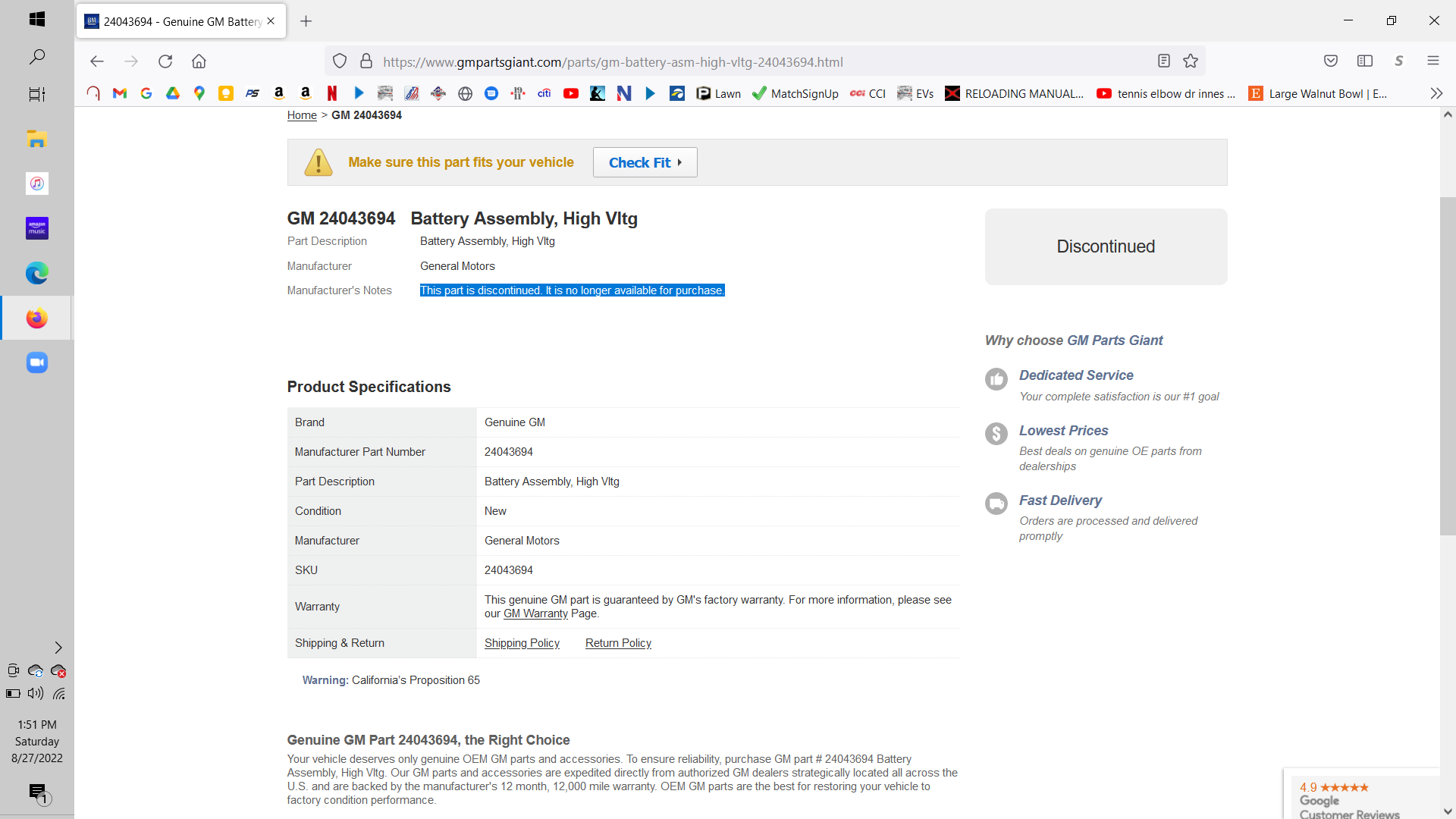Open iTunes from the taskbar
Image resolution: width=1456 pixels, height=819 pixels.
point(36,184)
